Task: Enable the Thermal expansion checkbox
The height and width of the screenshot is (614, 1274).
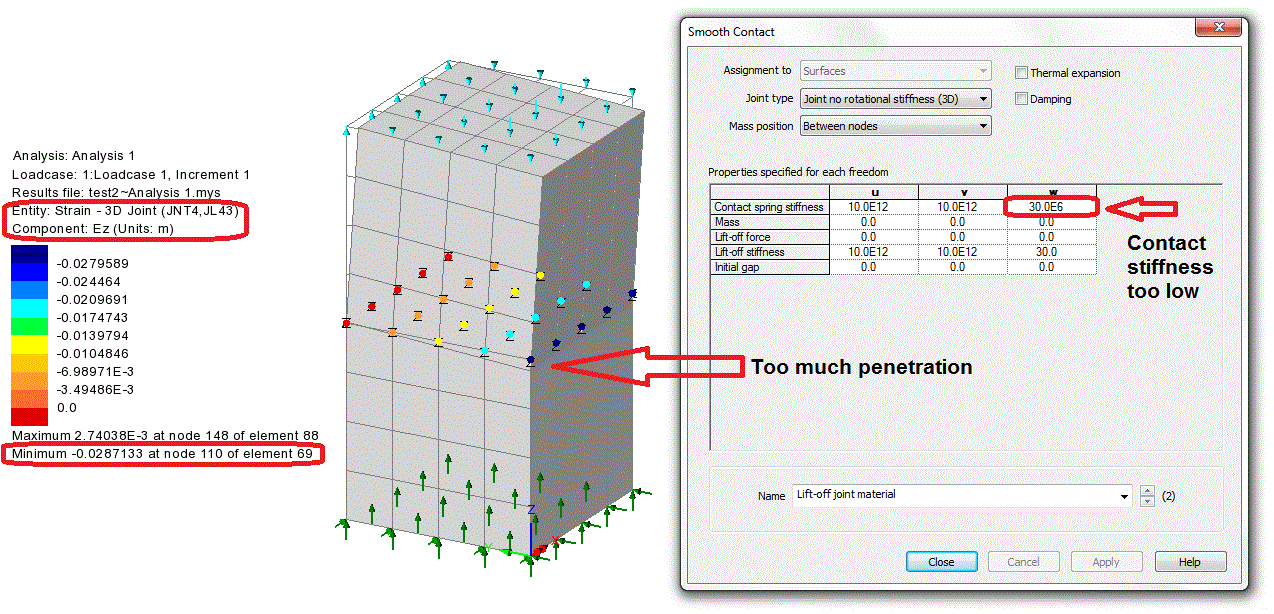Action: click(1021, 73)
